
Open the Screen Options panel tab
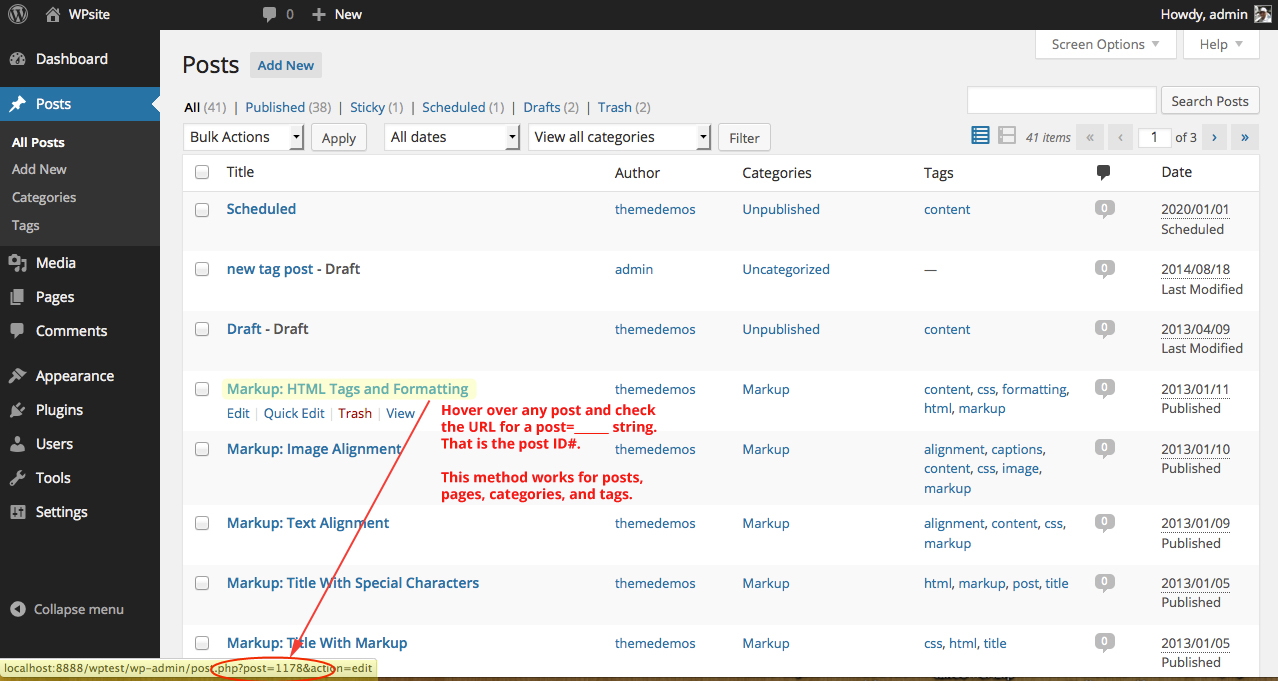[x=1105, y=44]
